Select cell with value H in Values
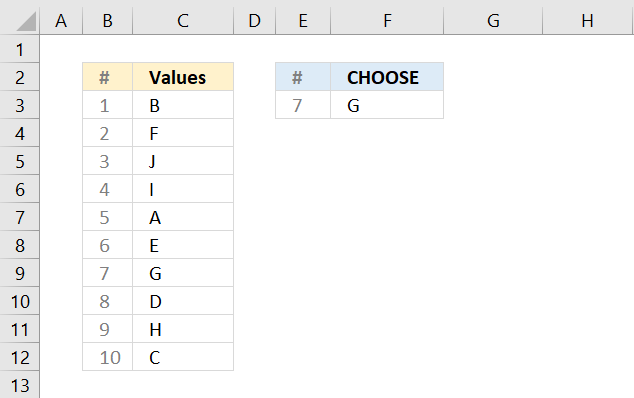The image size is (634, 398). [183, 329]
